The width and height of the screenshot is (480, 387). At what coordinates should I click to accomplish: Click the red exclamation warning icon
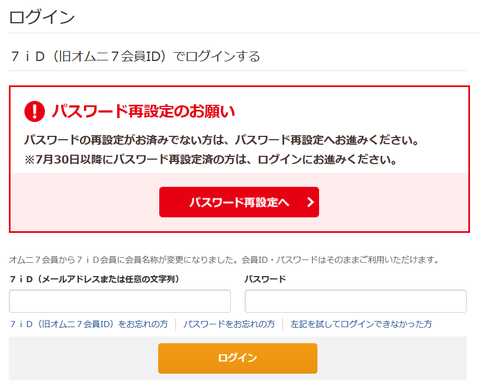tap(34, 111)
